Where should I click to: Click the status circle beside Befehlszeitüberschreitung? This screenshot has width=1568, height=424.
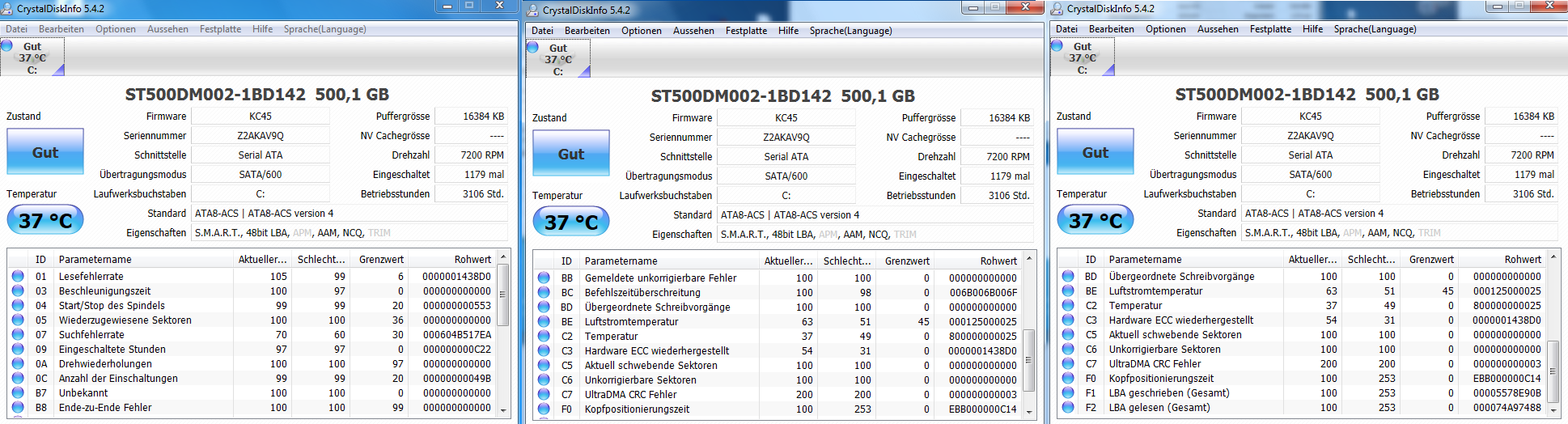click(x=544, y=292)
